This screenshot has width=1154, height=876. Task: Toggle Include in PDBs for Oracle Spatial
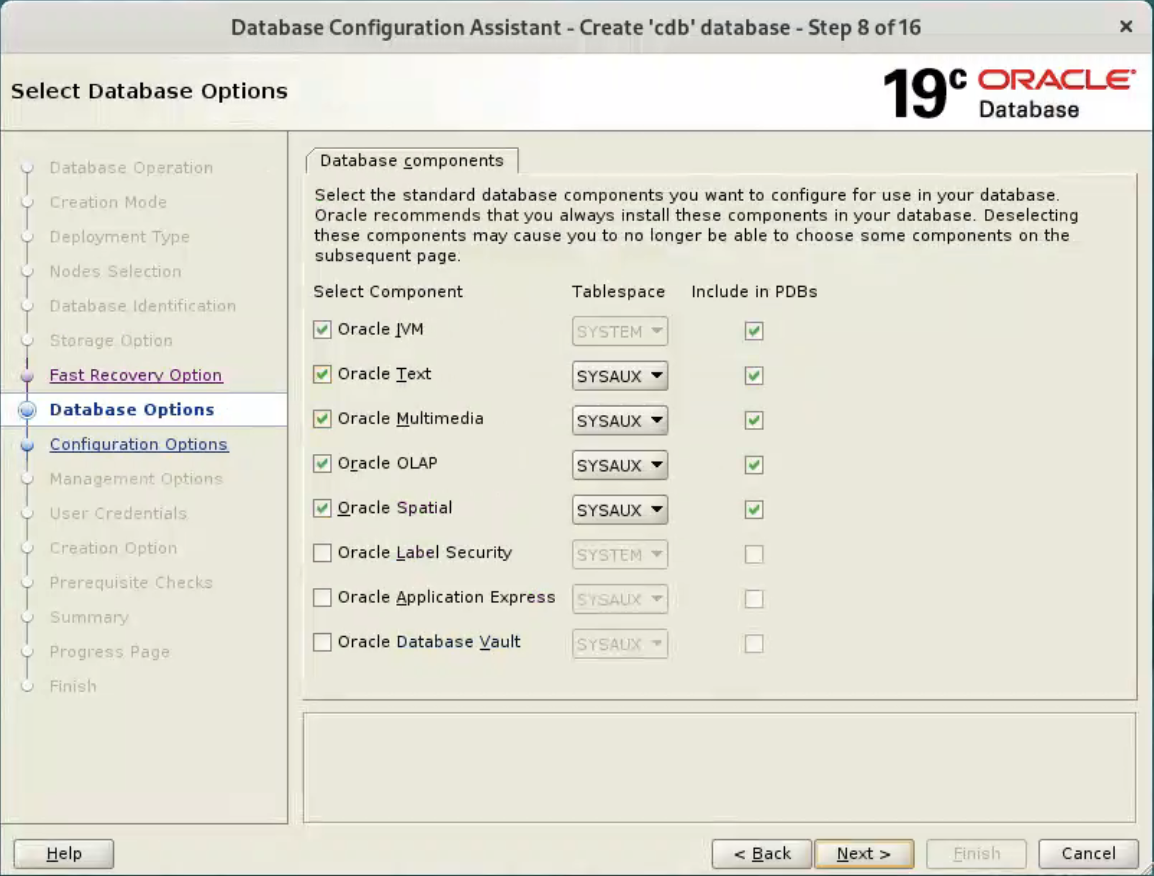point(754,509)
